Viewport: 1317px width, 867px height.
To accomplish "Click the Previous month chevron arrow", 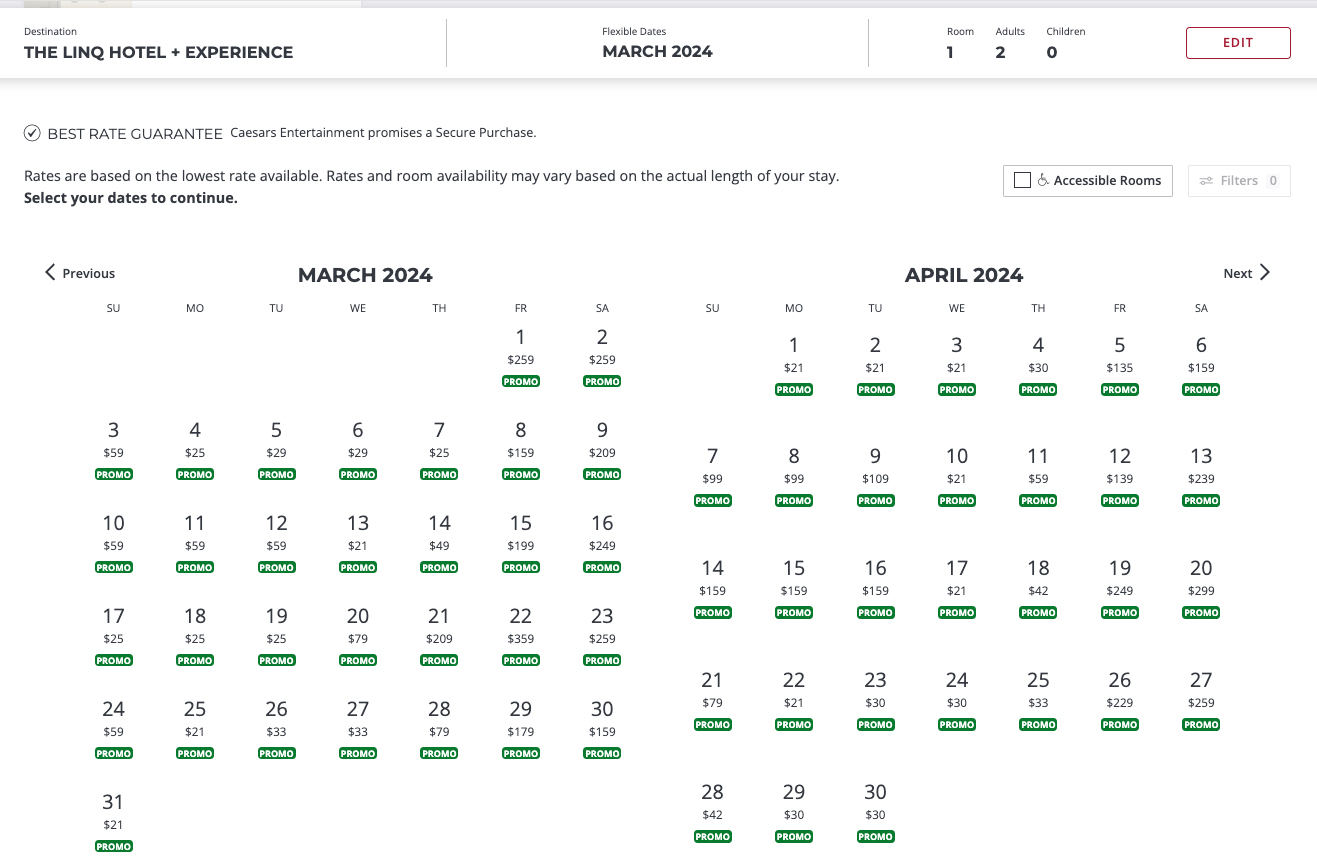I will point(50,272).
